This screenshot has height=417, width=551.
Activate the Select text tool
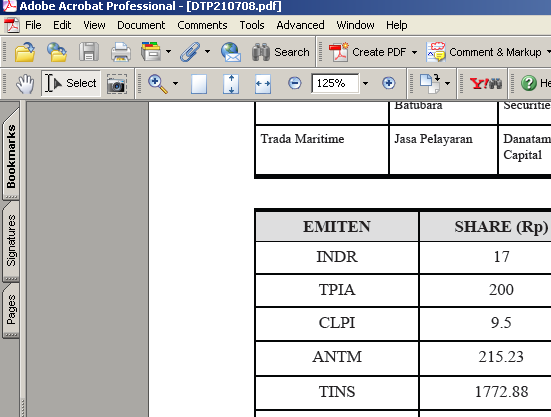tap(71, 83)
